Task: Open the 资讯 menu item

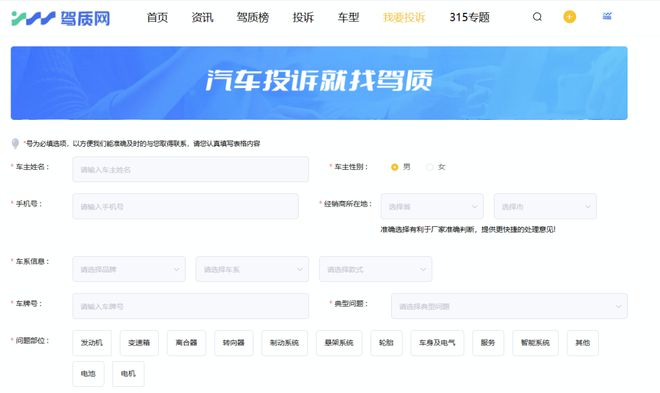Action: (x=202, y=17)
